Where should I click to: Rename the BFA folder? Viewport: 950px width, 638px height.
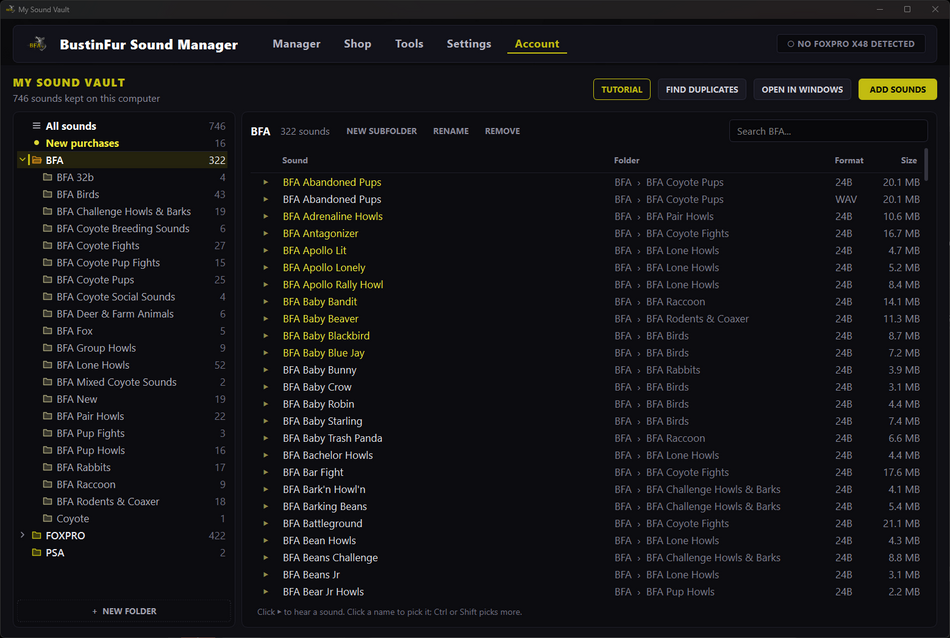click(x=451, y=131)
